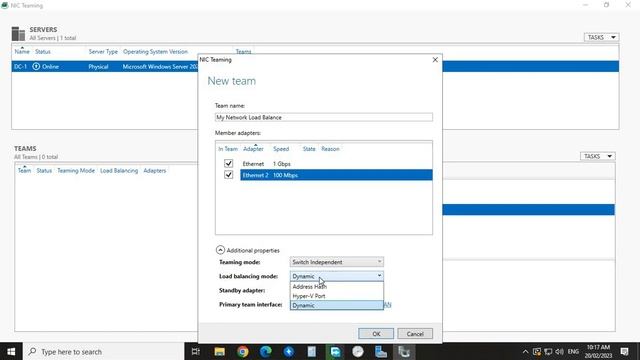Click the Servers section icon
Screen dimensions: 640x360
pyautogui.click(x=18, y=34)
